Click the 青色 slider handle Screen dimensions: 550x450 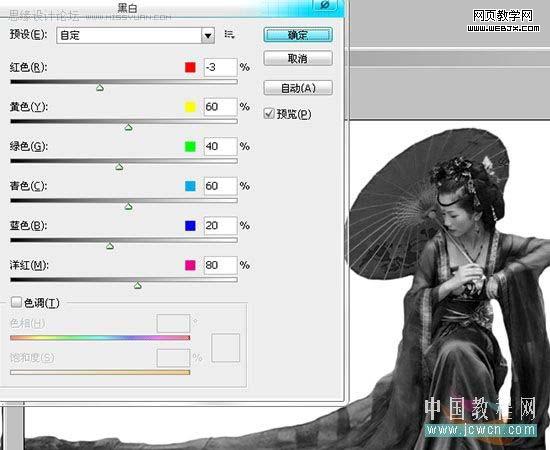point(129,207)
